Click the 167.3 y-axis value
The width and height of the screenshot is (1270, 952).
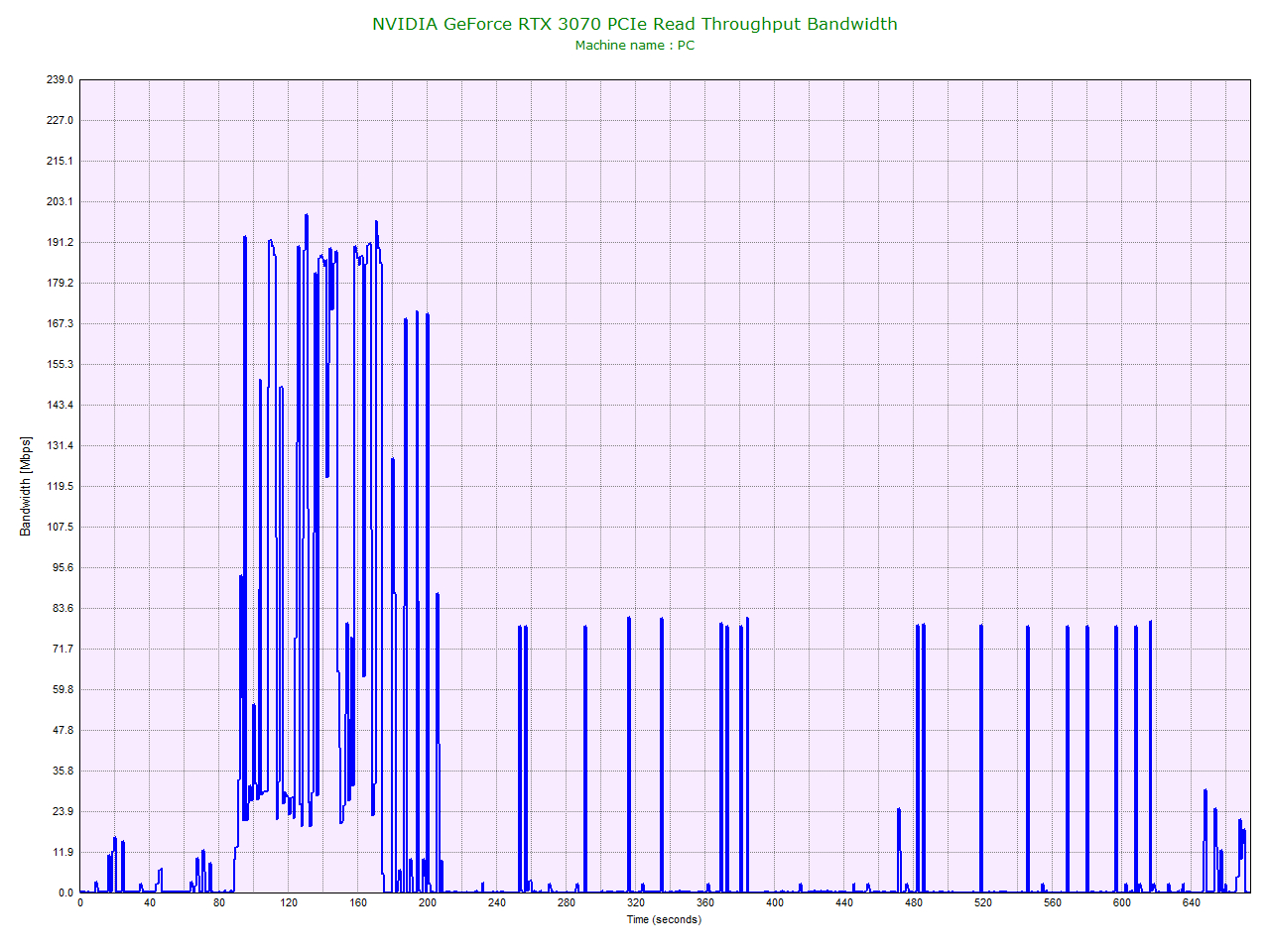pos(61,323)
